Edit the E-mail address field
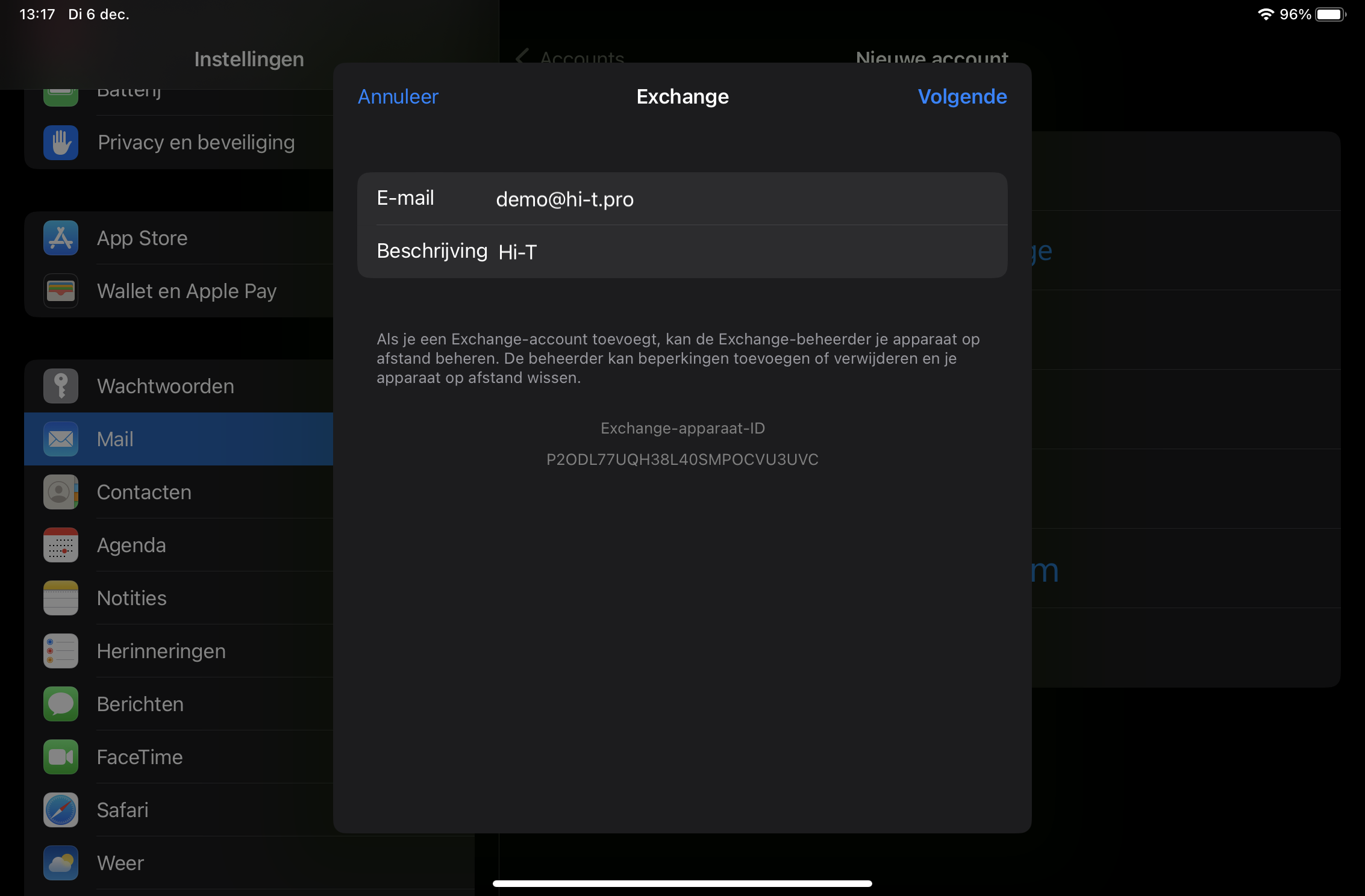This screenshot has height=896, width=1365. (x=682, y=199)
